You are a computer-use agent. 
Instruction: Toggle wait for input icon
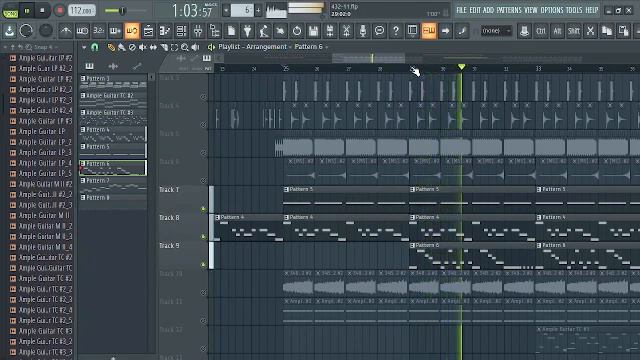(82, 31)
